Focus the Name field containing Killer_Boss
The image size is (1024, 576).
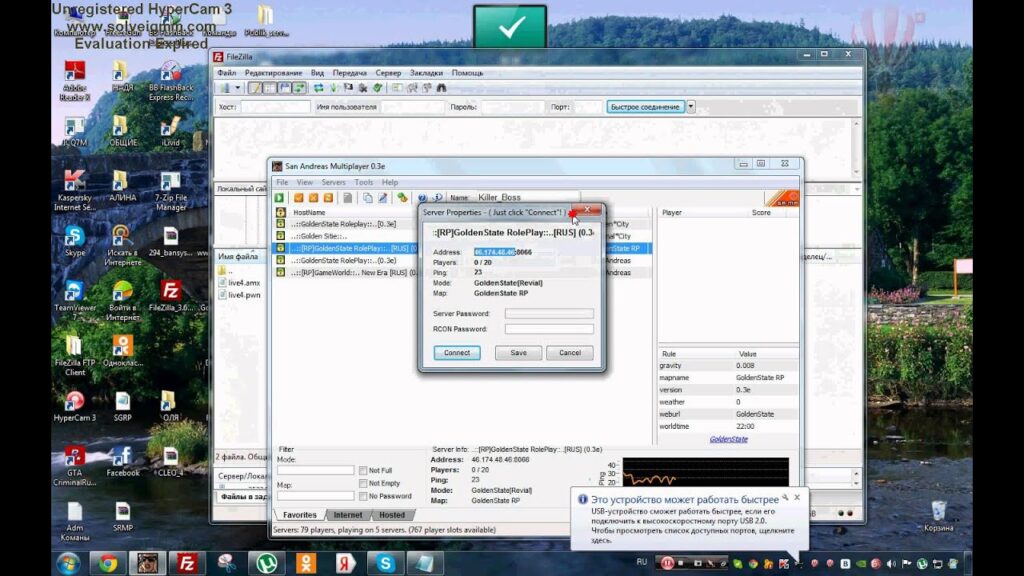pos(527,197)
